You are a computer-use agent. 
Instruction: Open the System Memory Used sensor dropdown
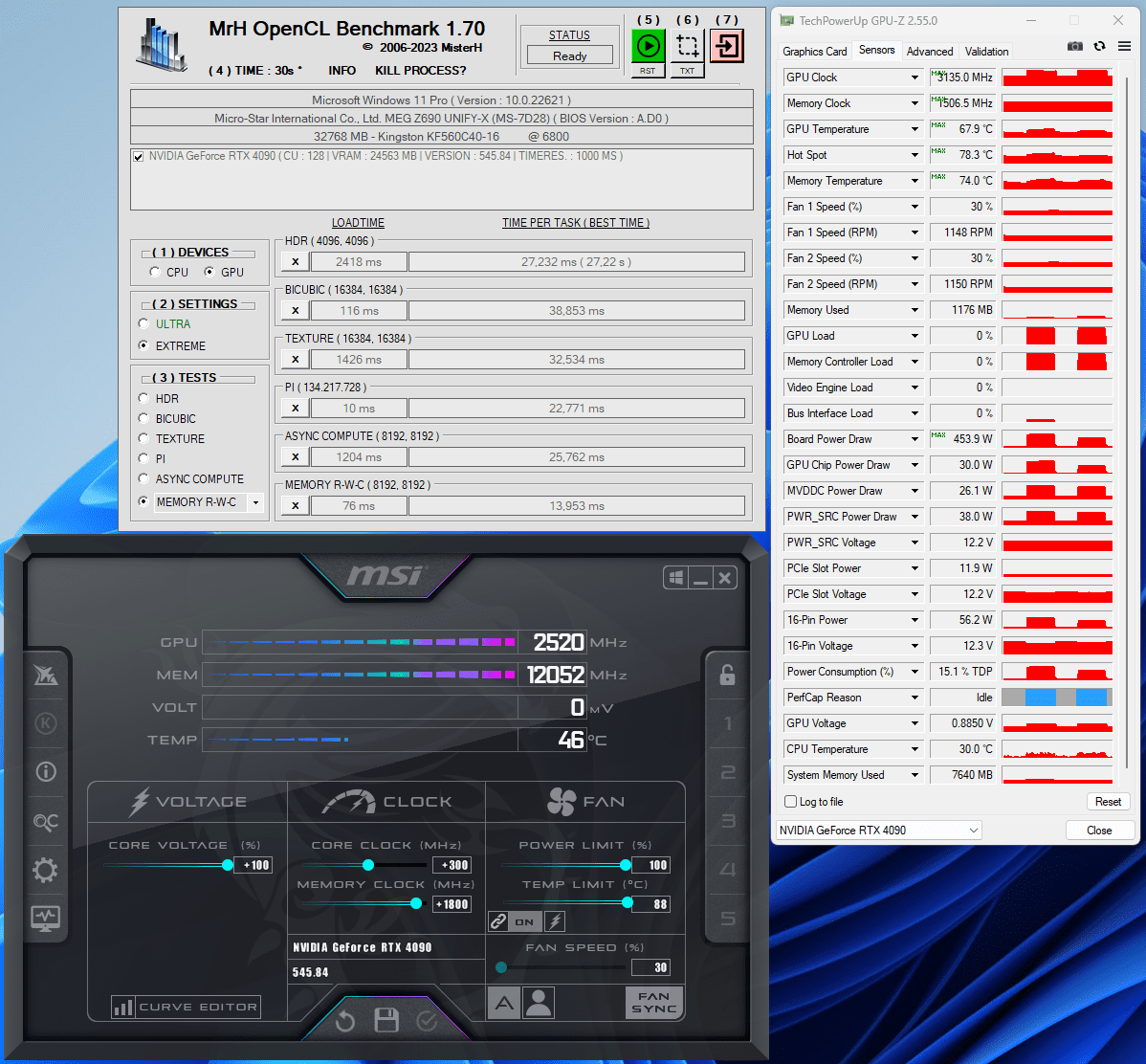coord(915,775)
